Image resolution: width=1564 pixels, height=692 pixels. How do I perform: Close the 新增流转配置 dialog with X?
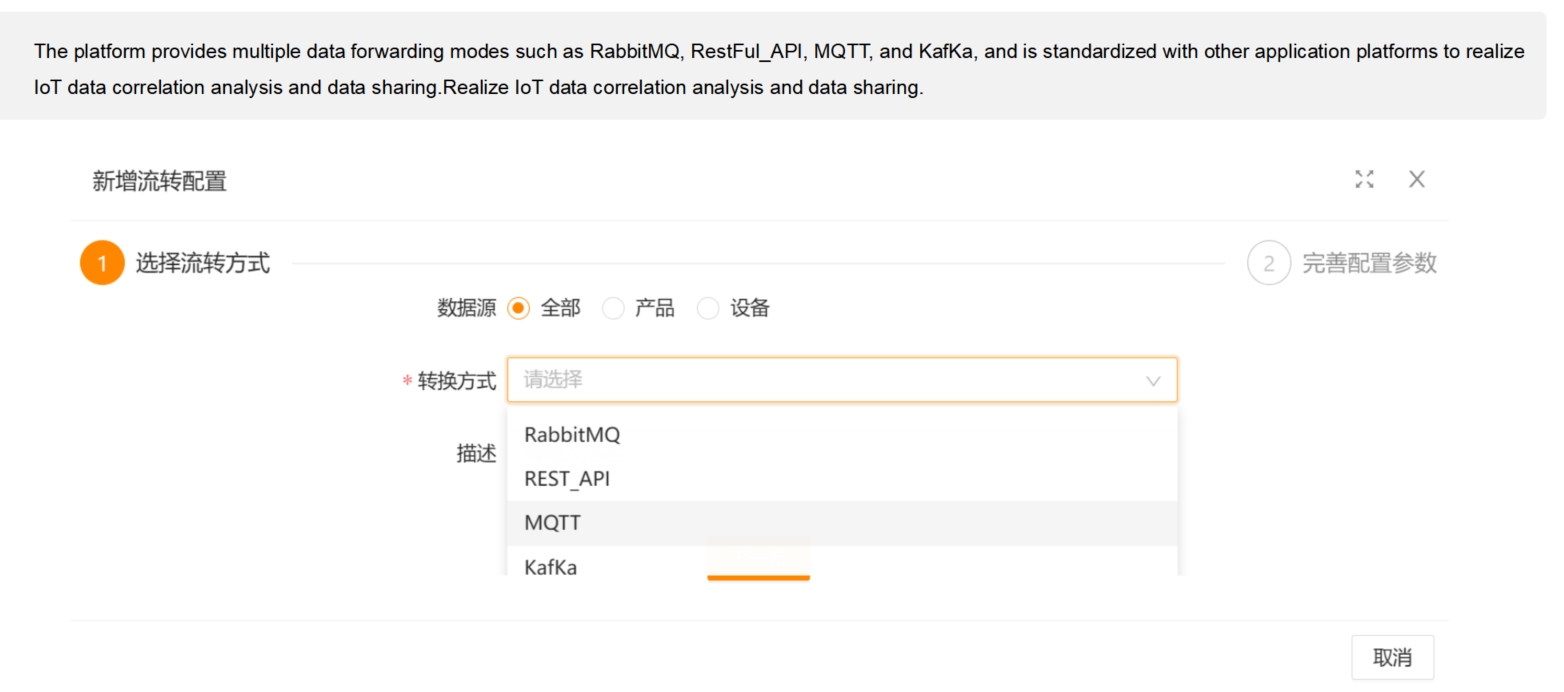click(1416, 179)
